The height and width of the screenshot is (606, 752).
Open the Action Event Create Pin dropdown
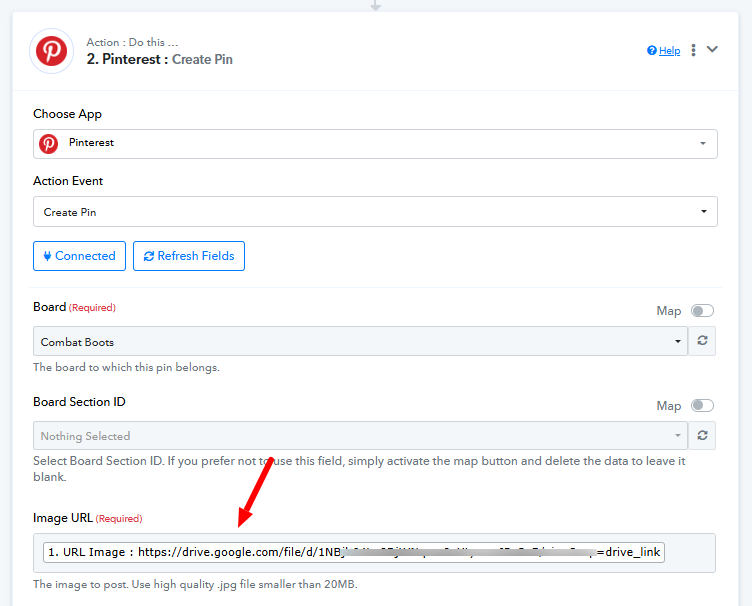[375, 211]
